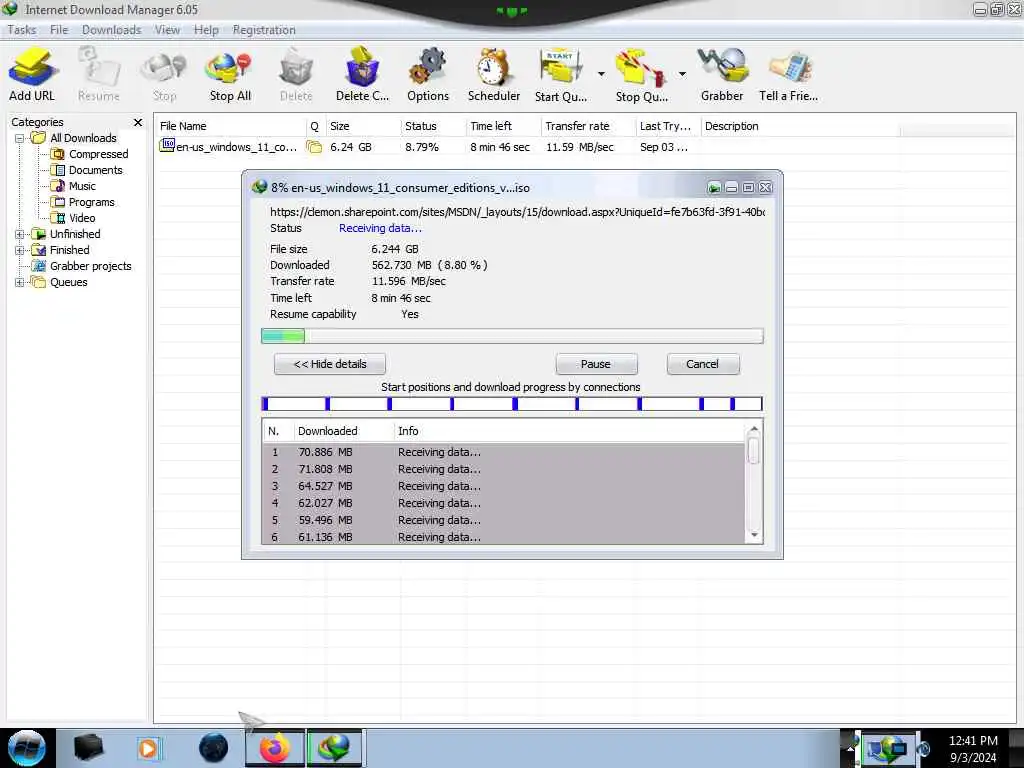Click the connections progress strip
This screenshot has height=768, width=1024.
[512, 404]
